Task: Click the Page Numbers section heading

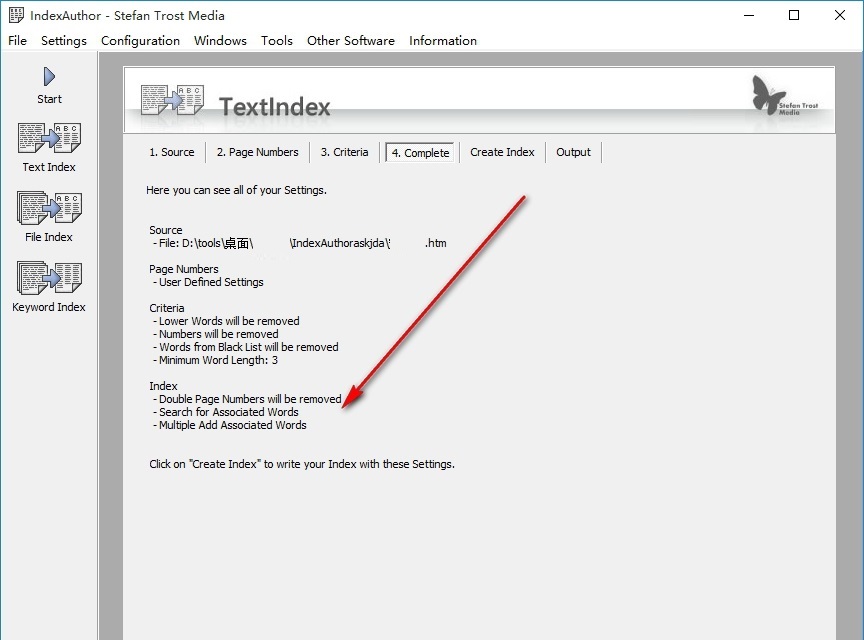Action: pyautogui.click(x=184, y=269)
